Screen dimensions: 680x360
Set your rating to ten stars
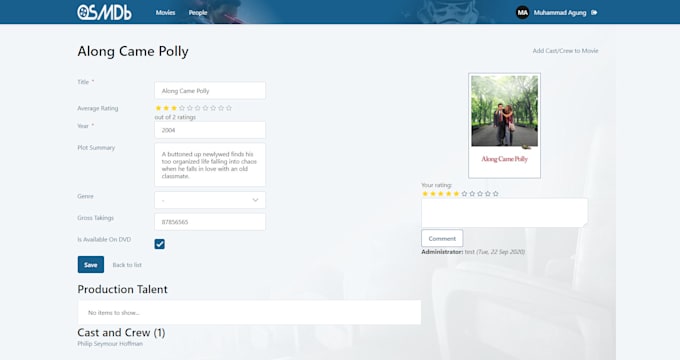[x=496, y=193]
